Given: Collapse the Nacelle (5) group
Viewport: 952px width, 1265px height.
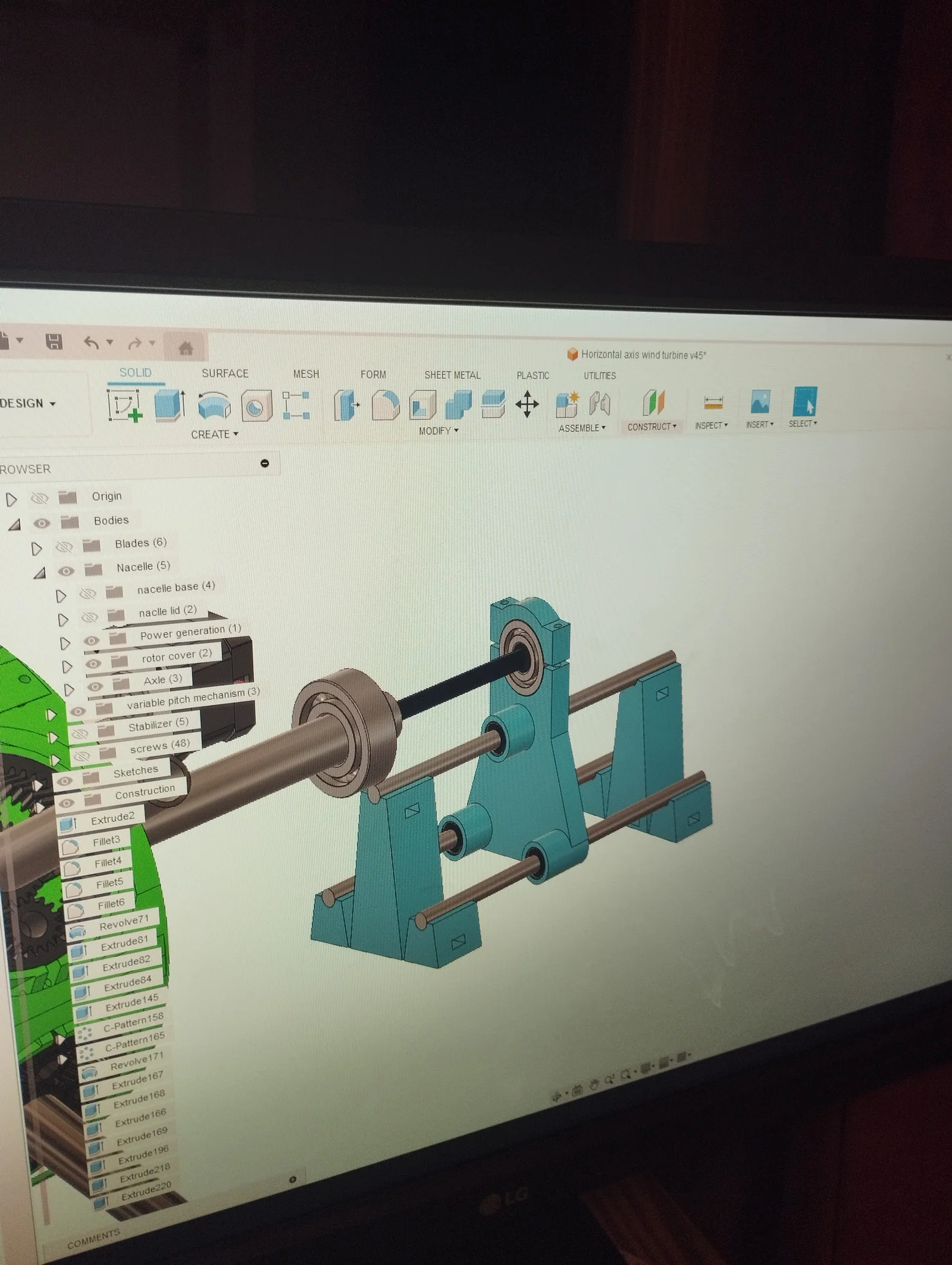Looking at the screenshot, I should [40, 573].
